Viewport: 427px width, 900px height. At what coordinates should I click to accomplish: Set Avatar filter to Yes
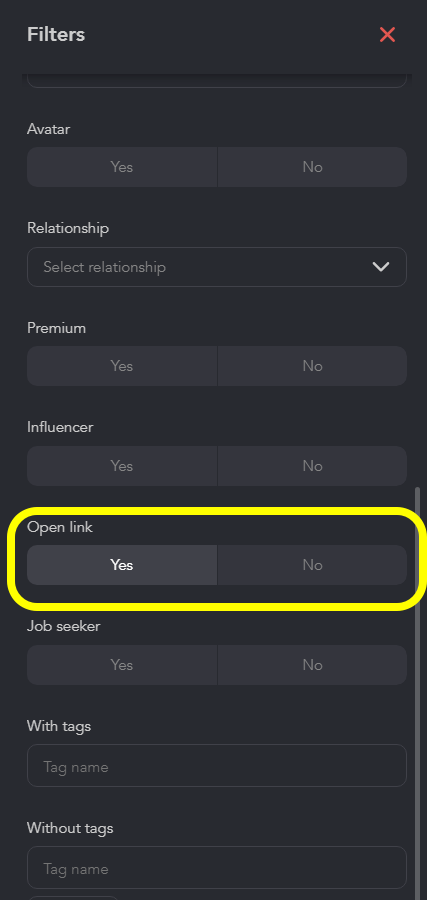(122, 167)
